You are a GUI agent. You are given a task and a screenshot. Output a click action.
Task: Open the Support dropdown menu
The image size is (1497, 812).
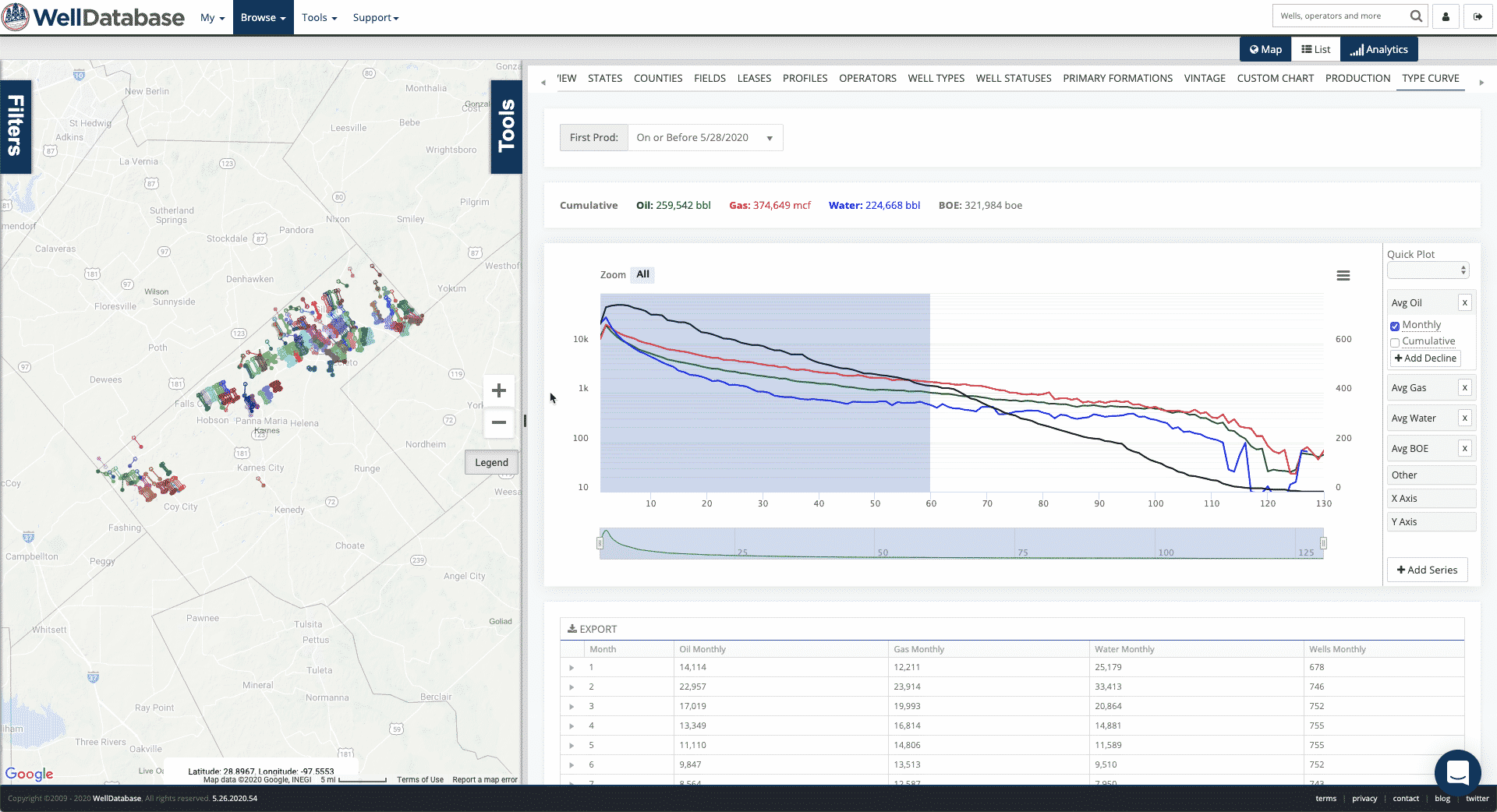click(x=375, y=17)
